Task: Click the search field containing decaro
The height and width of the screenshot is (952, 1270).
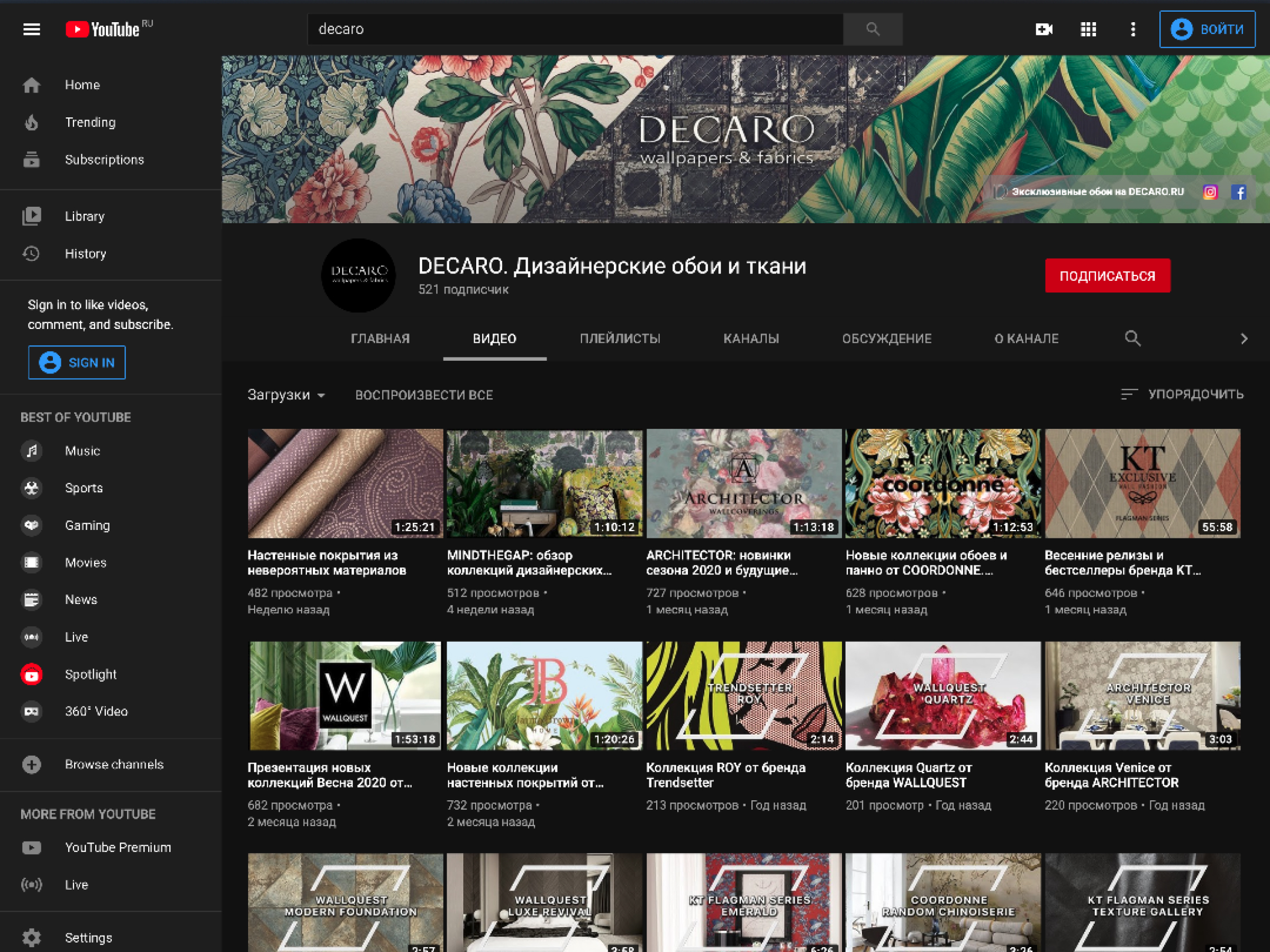Action: 575,29
